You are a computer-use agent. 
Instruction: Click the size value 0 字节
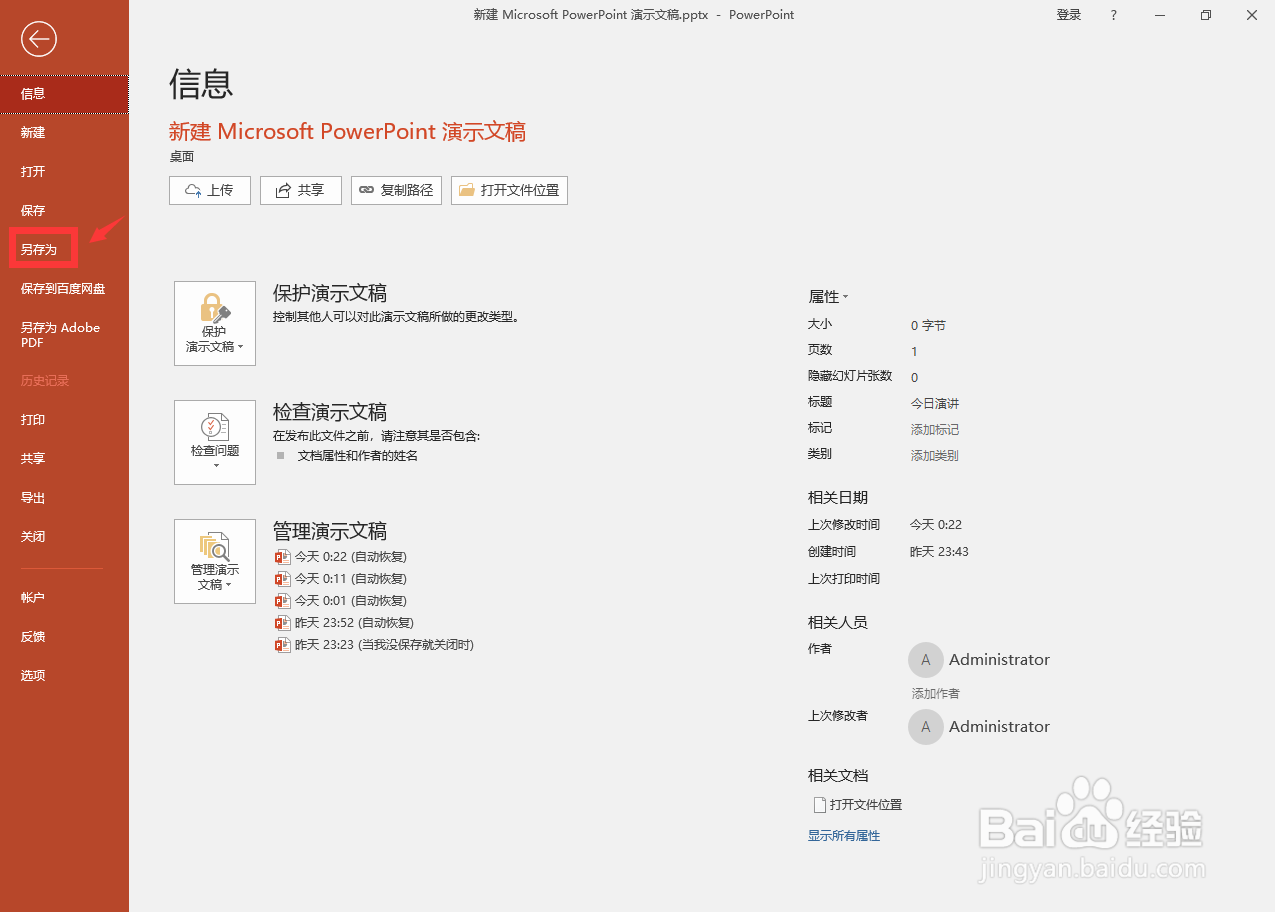(x=928, y=326)
